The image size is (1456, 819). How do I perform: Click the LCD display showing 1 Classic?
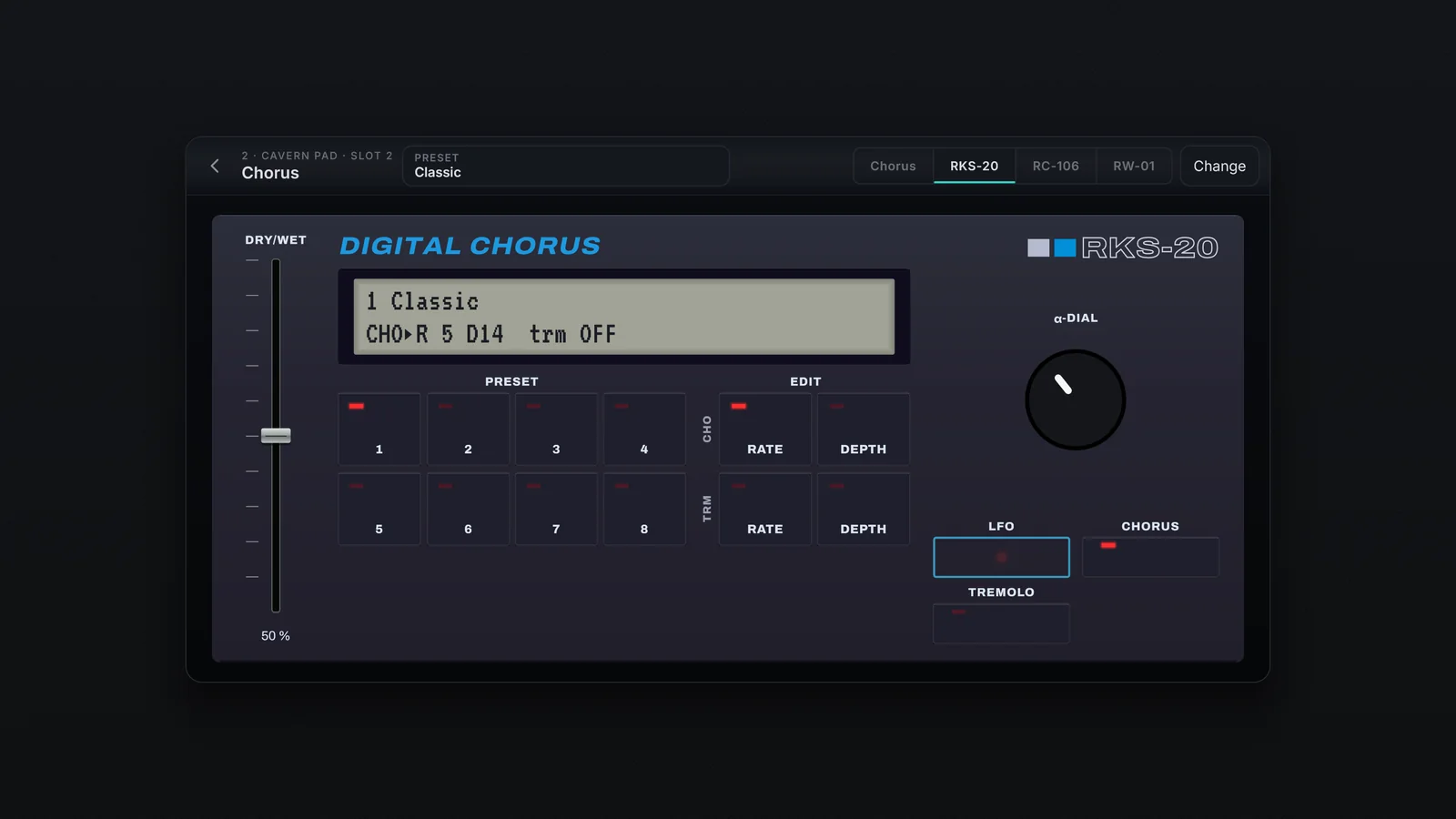tap(624, 317)
